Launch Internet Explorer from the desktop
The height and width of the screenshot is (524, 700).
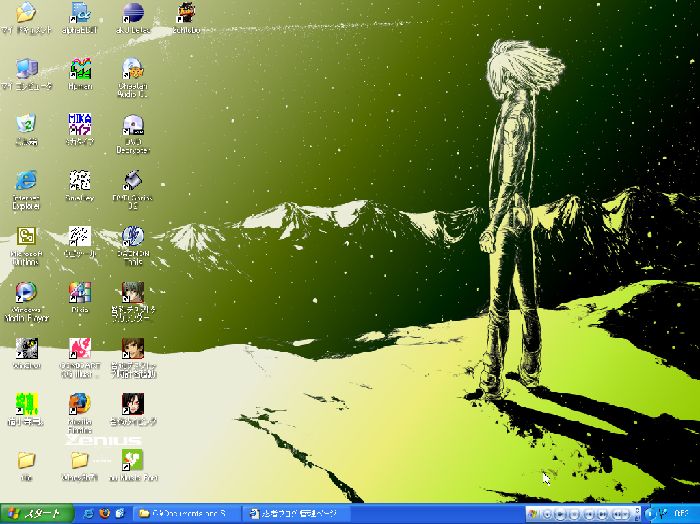click(26, 180)
